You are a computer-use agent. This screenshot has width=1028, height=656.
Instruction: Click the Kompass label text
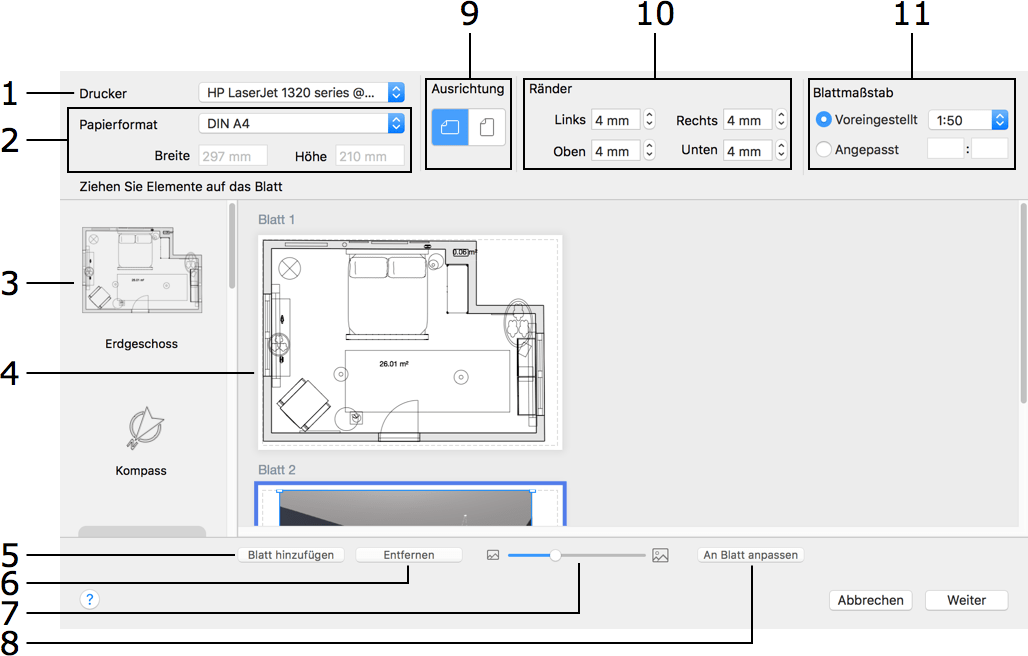pos(141,471)
